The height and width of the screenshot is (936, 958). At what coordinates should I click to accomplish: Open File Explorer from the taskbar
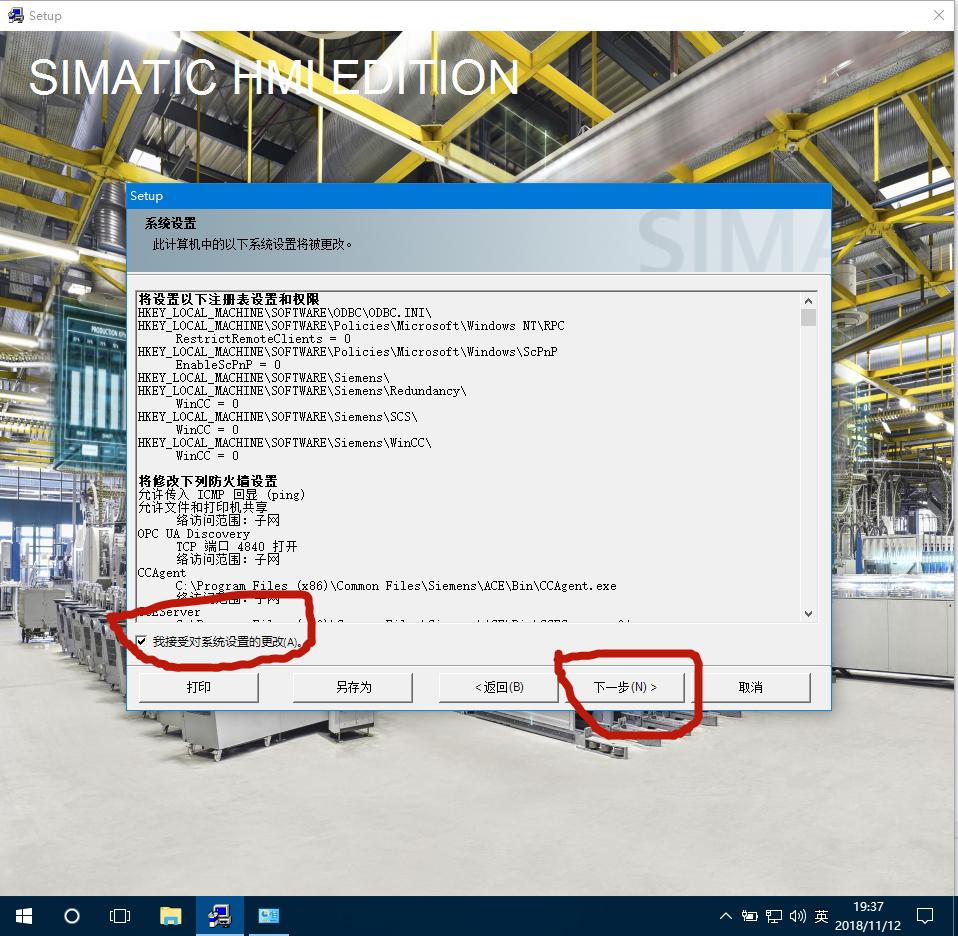(170, 914)
